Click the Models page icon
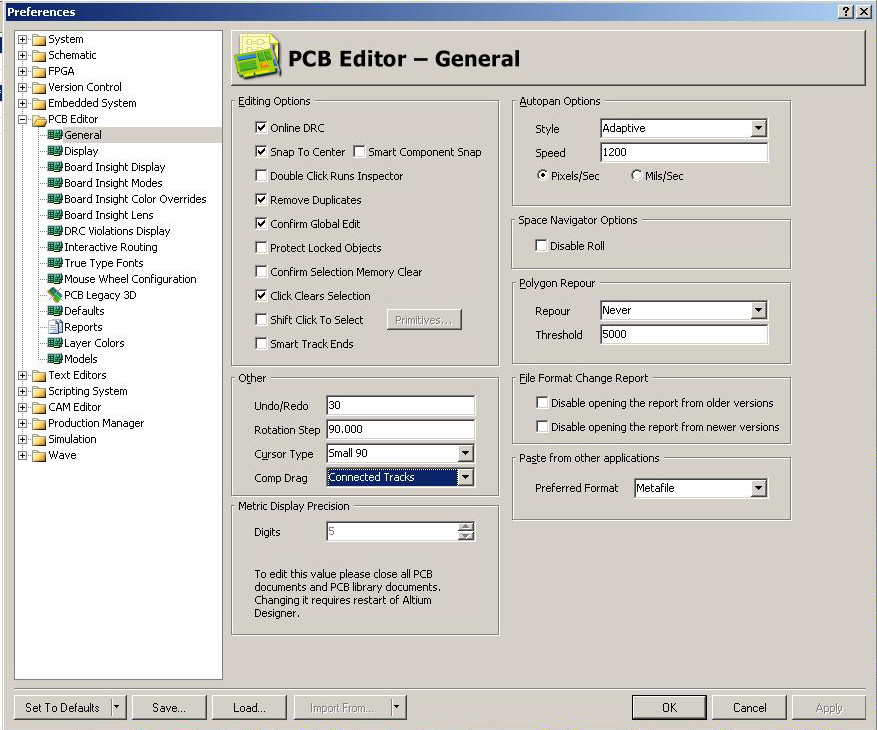The image size is (877, 730). pyautogui.click(x=55, y=359)
